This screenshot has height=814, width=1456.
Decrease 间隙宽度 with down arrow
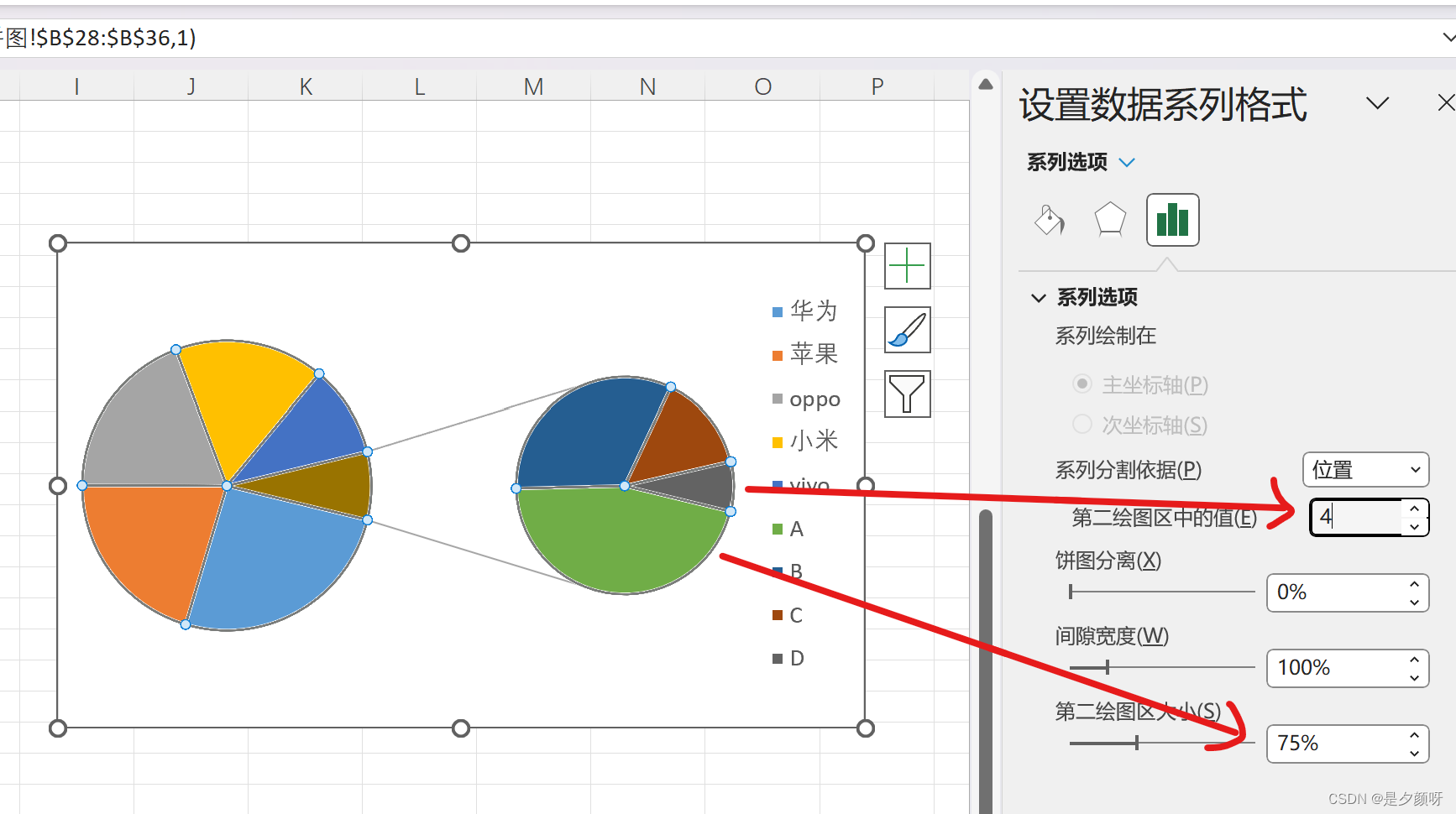pyautogui.click(x=1415, y=677)
